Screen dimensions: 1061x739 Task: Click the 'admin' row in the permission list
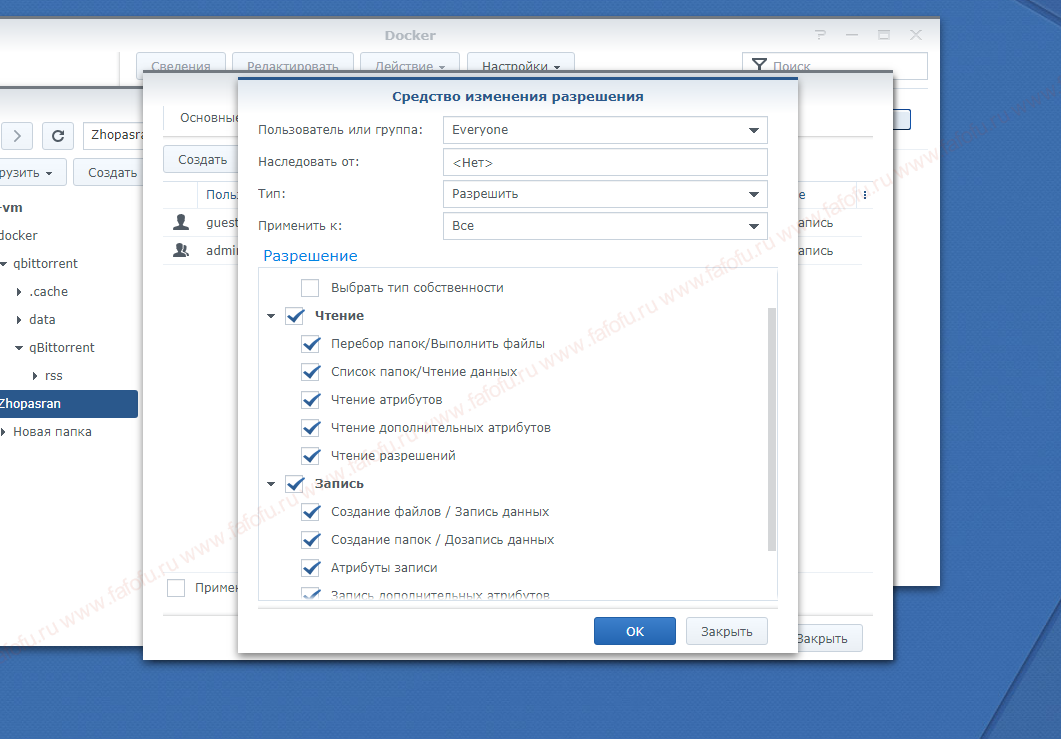coord(203,250)
